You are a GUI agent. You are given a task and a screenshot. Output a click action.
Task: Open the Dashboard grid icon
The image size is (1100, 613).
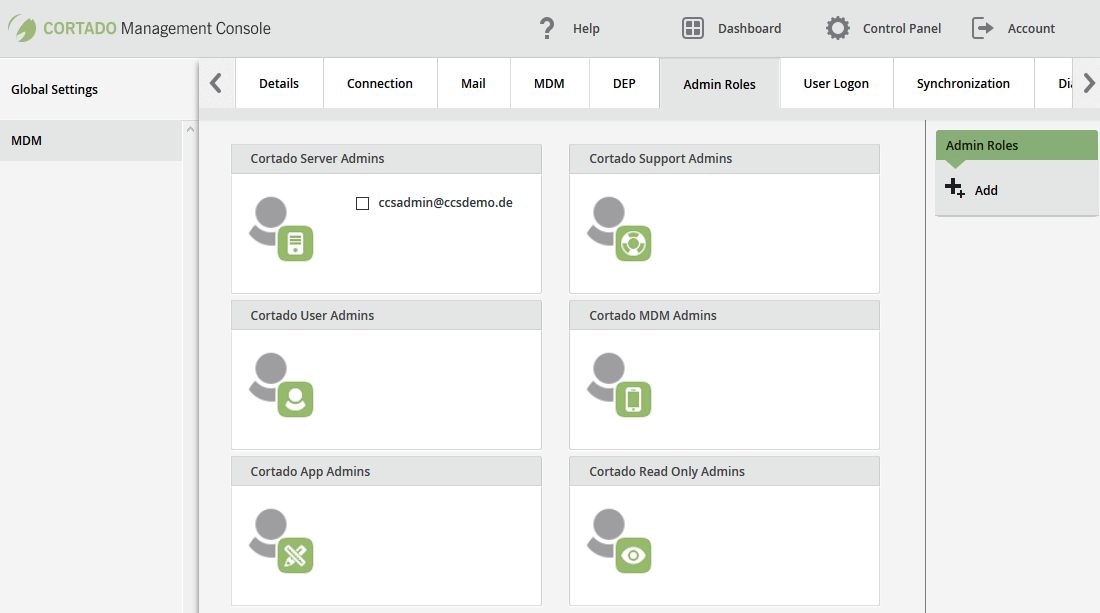tap(692, 28)
